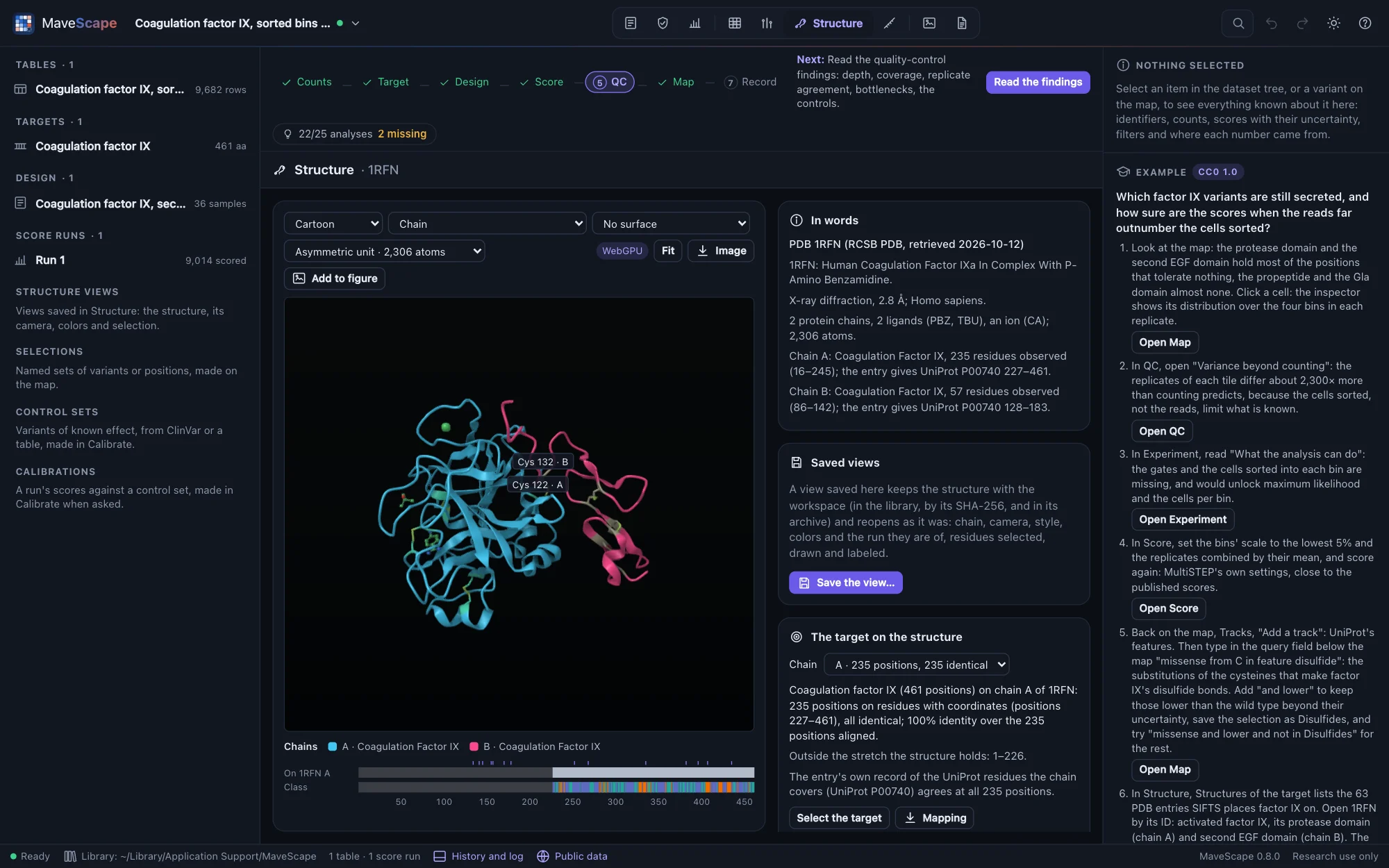Screen dimensions: 1389x868
Task: Click the undo arrow icon
Action: point(1272,23)
